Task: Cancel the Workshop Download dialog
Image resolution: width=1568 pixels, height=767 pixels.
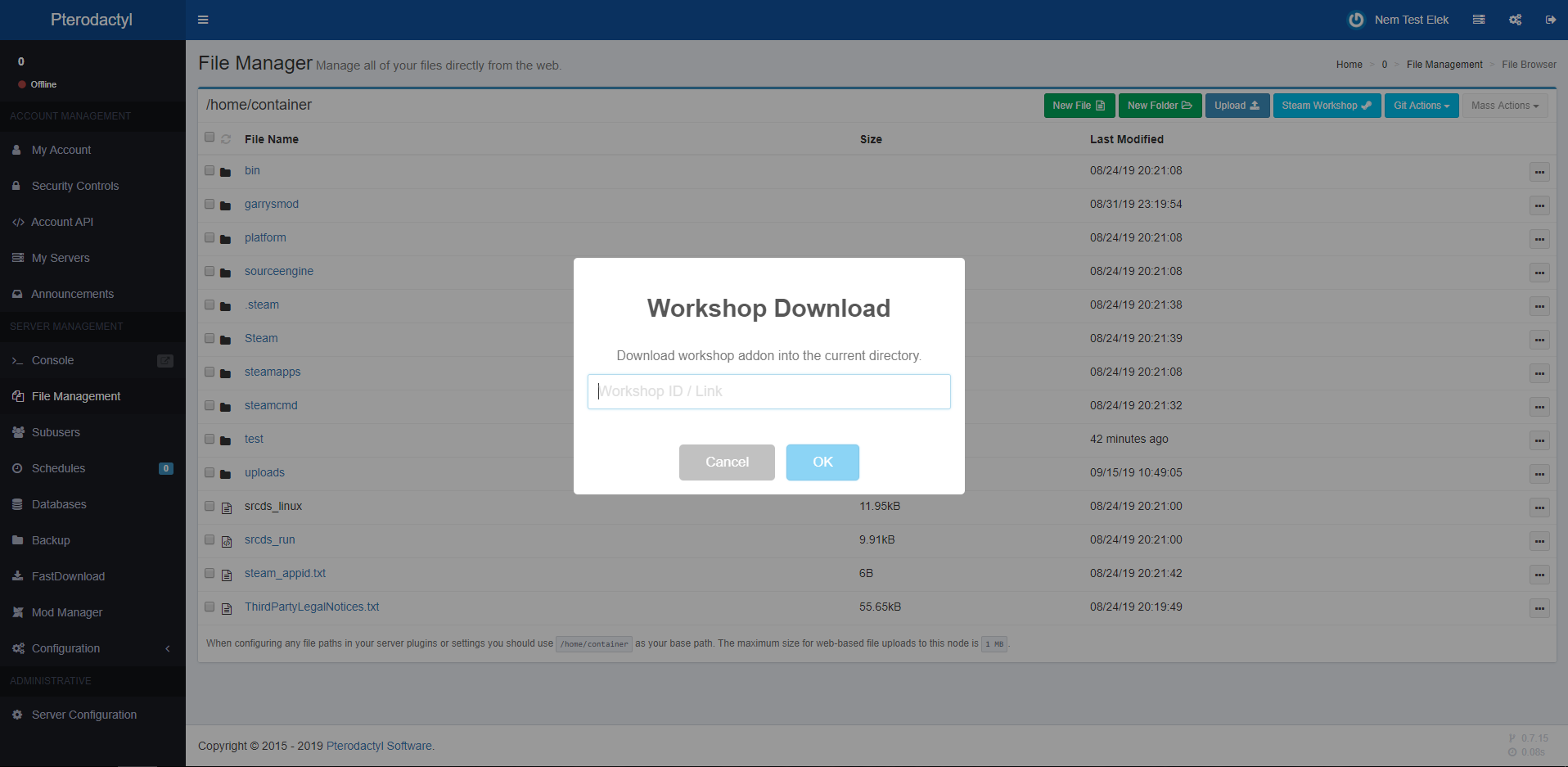Action: (727, 462)
